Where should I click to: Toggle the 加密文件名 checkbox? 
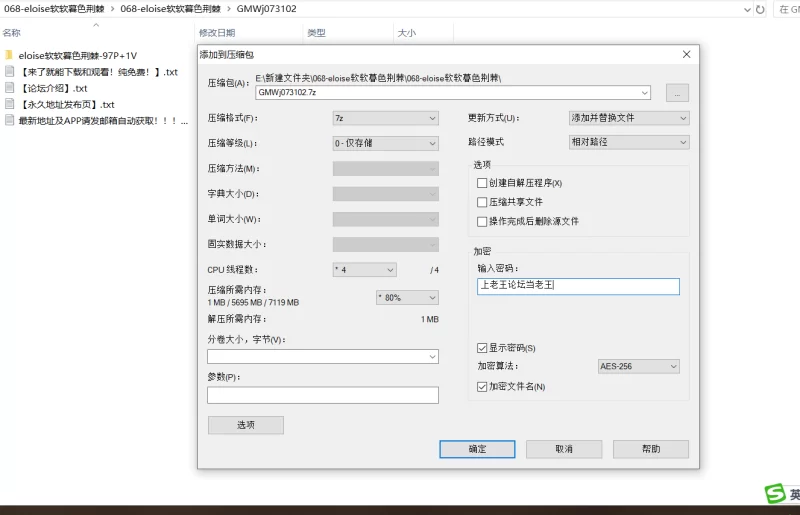click(483, 386)
